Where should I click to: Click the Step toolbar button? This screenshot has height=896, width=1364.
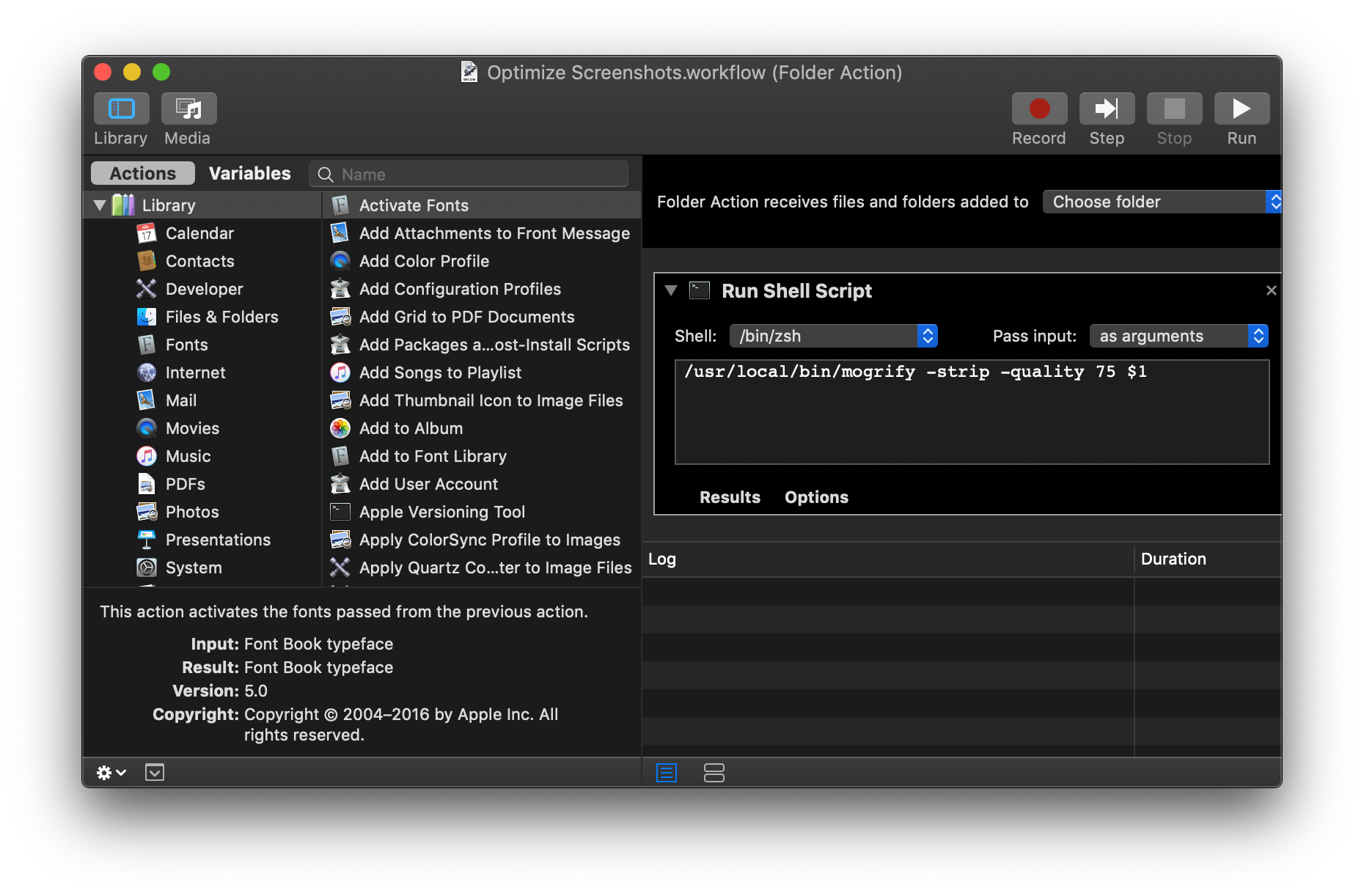1107,109
